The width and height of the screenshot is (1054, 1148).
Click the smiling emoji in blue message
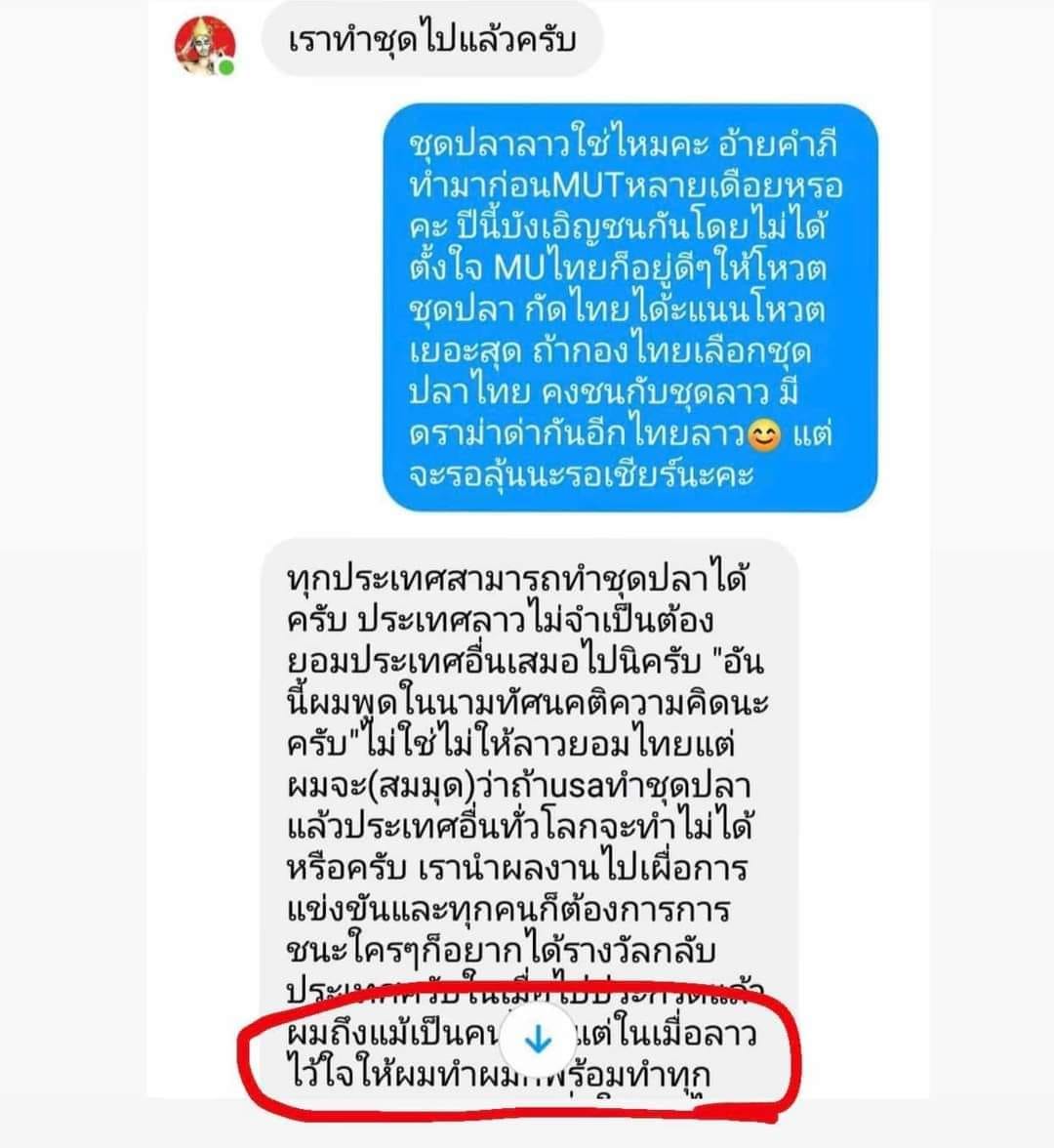point(764,436)
